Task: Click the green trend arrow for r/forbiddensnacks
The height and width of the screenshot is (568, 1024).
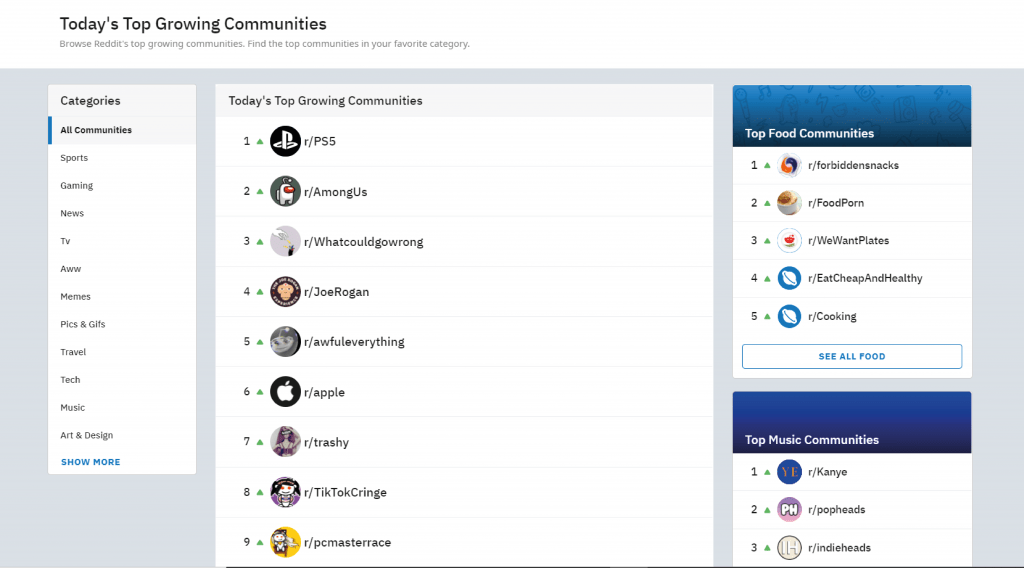Action: point(767,166)
